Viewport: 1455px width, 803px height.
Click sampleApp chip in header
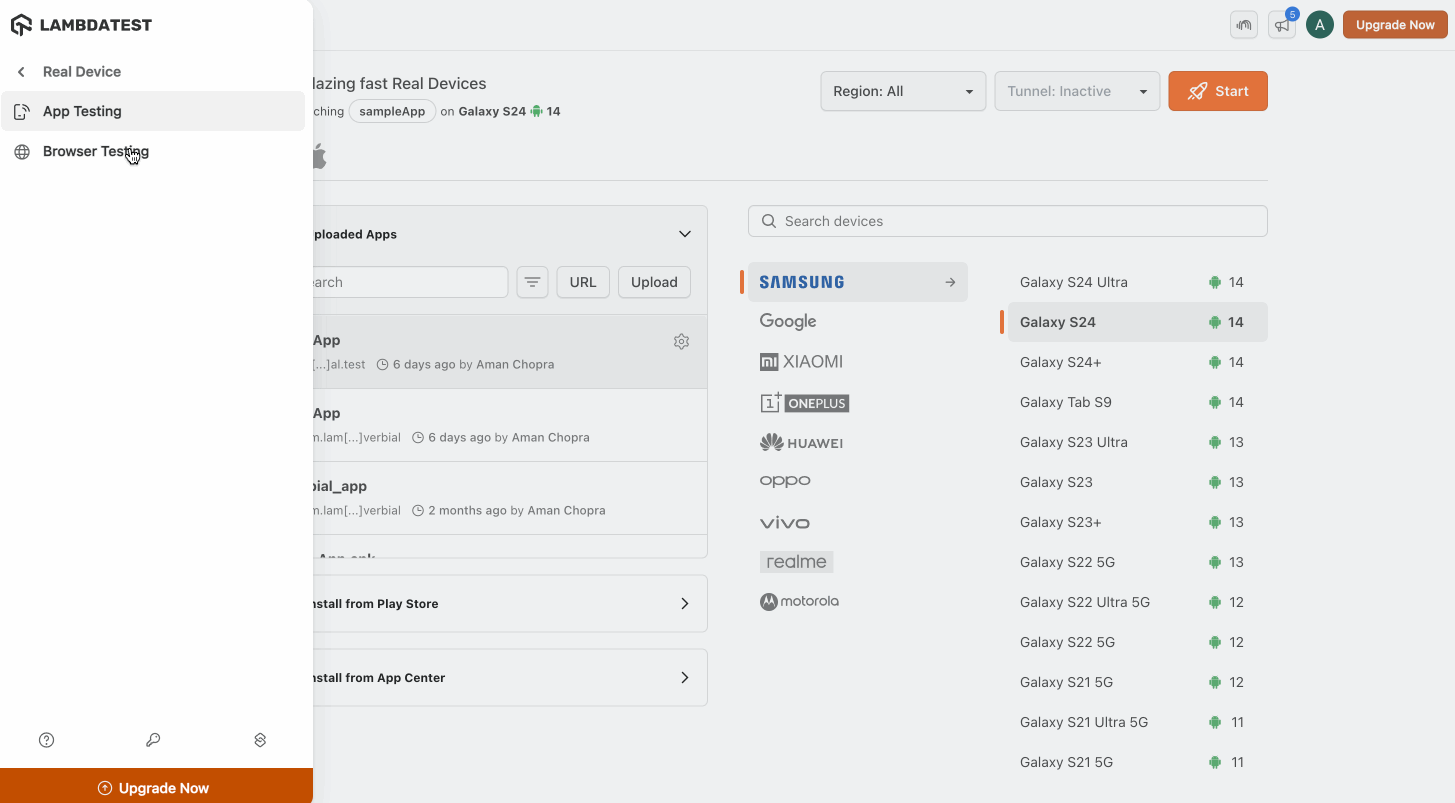coord(392,111)
